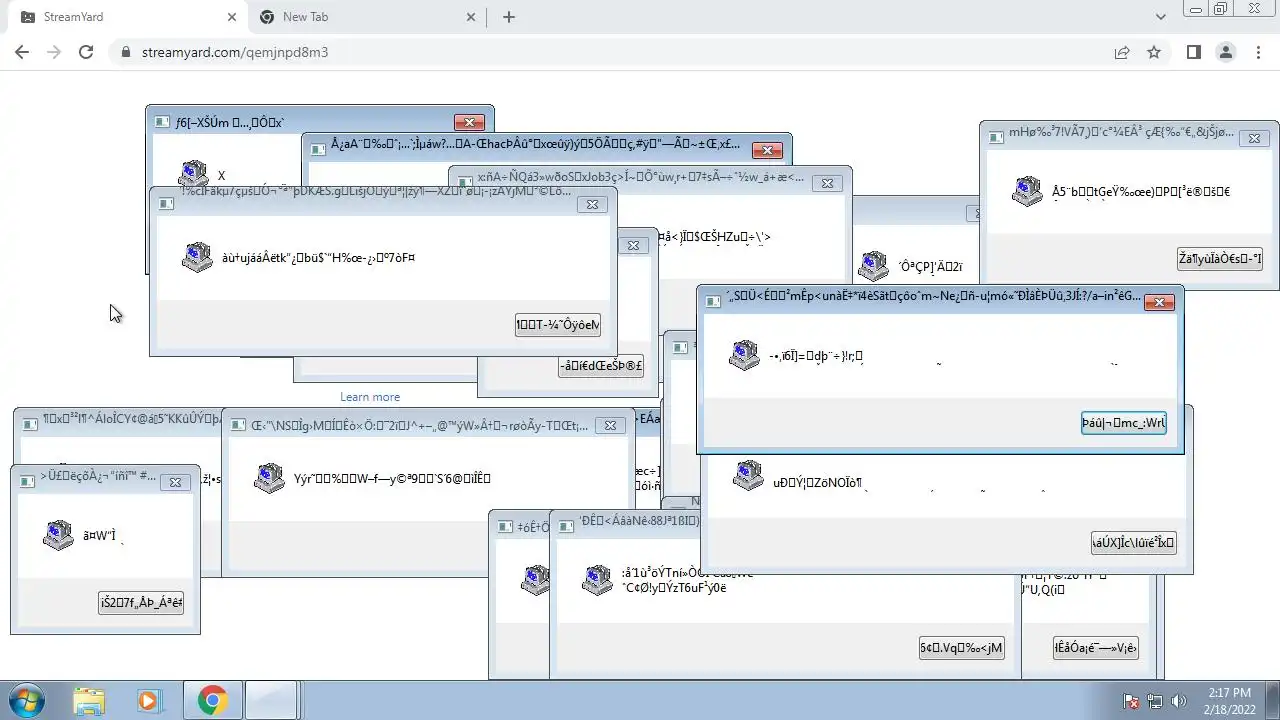The image size is (1280, 720).
Task: Open the taskbar clock showing 2:17 PM
Action: [x=1229, y=700]
